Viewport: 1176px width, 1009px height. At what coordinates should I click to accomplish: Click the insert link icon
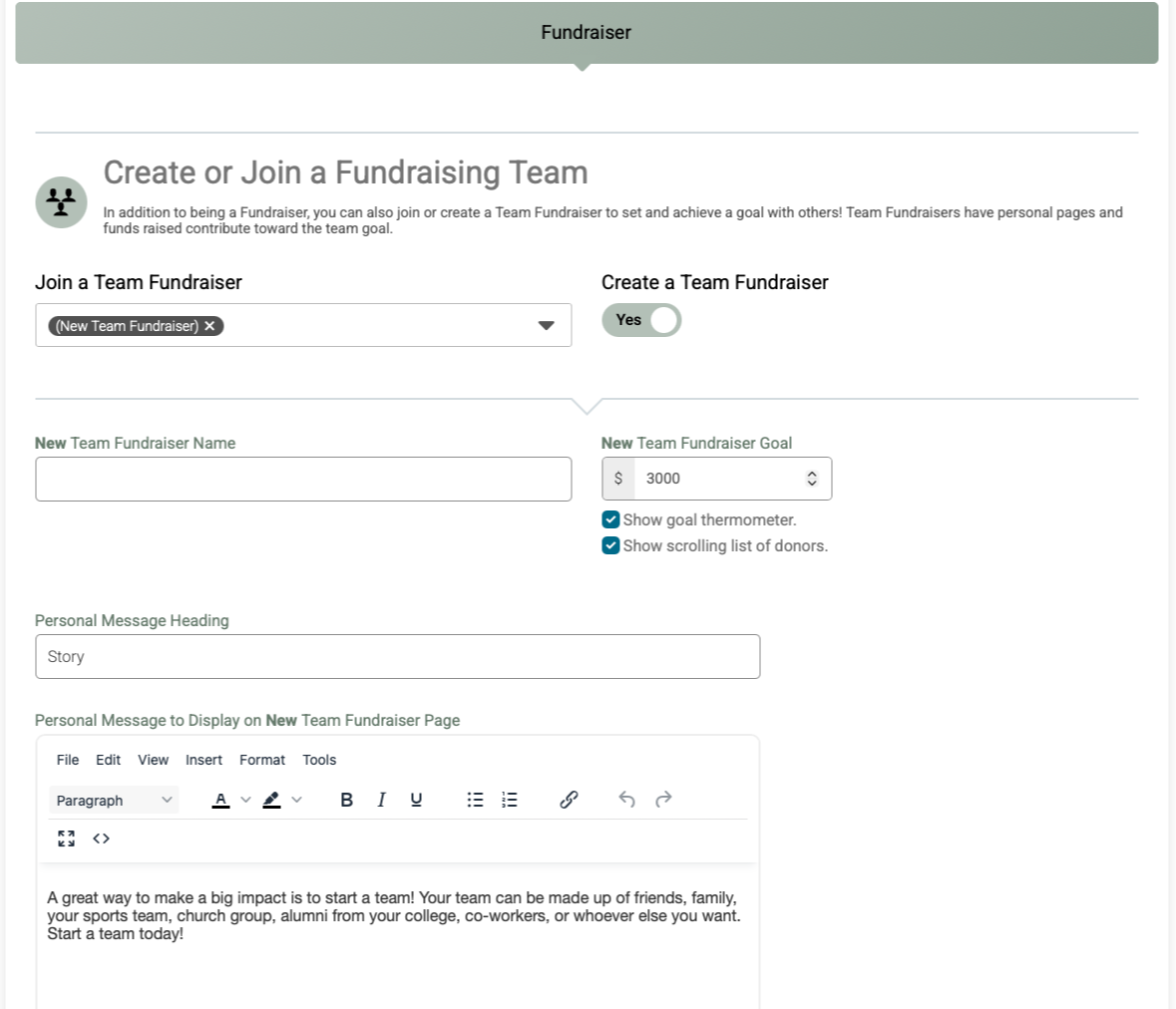(x=569, y=800)
